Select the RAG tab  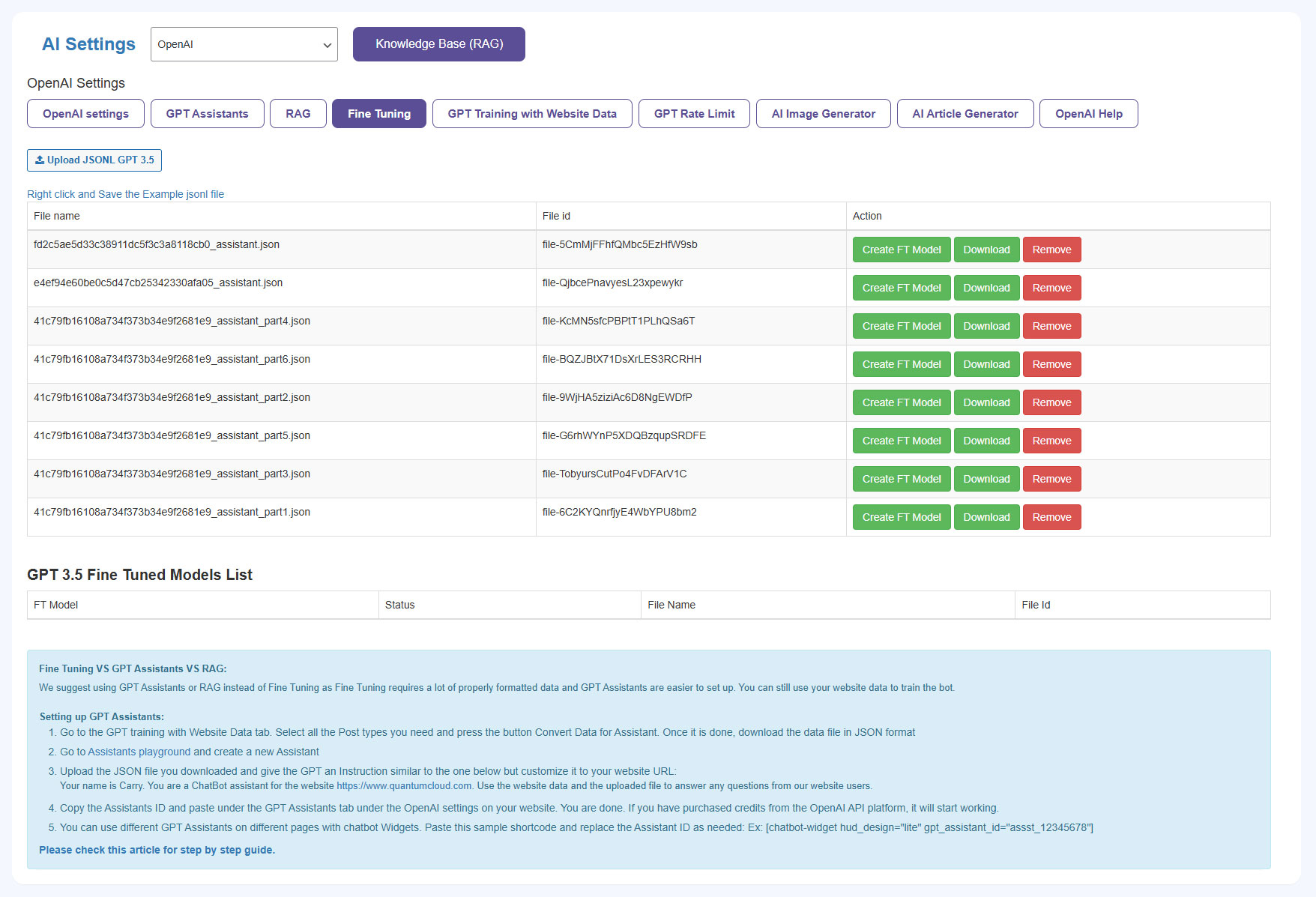click(x=298, y=114)
